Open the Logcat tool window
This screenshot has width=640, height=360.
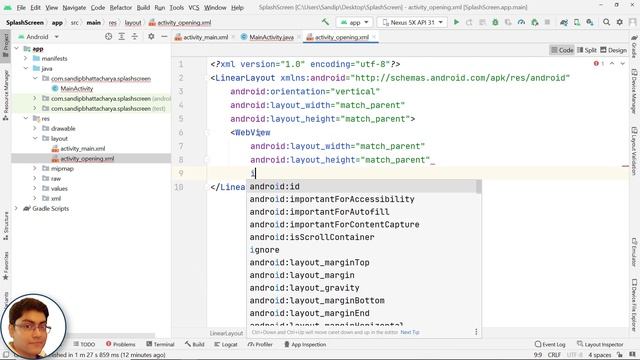(x=226, y=344)
